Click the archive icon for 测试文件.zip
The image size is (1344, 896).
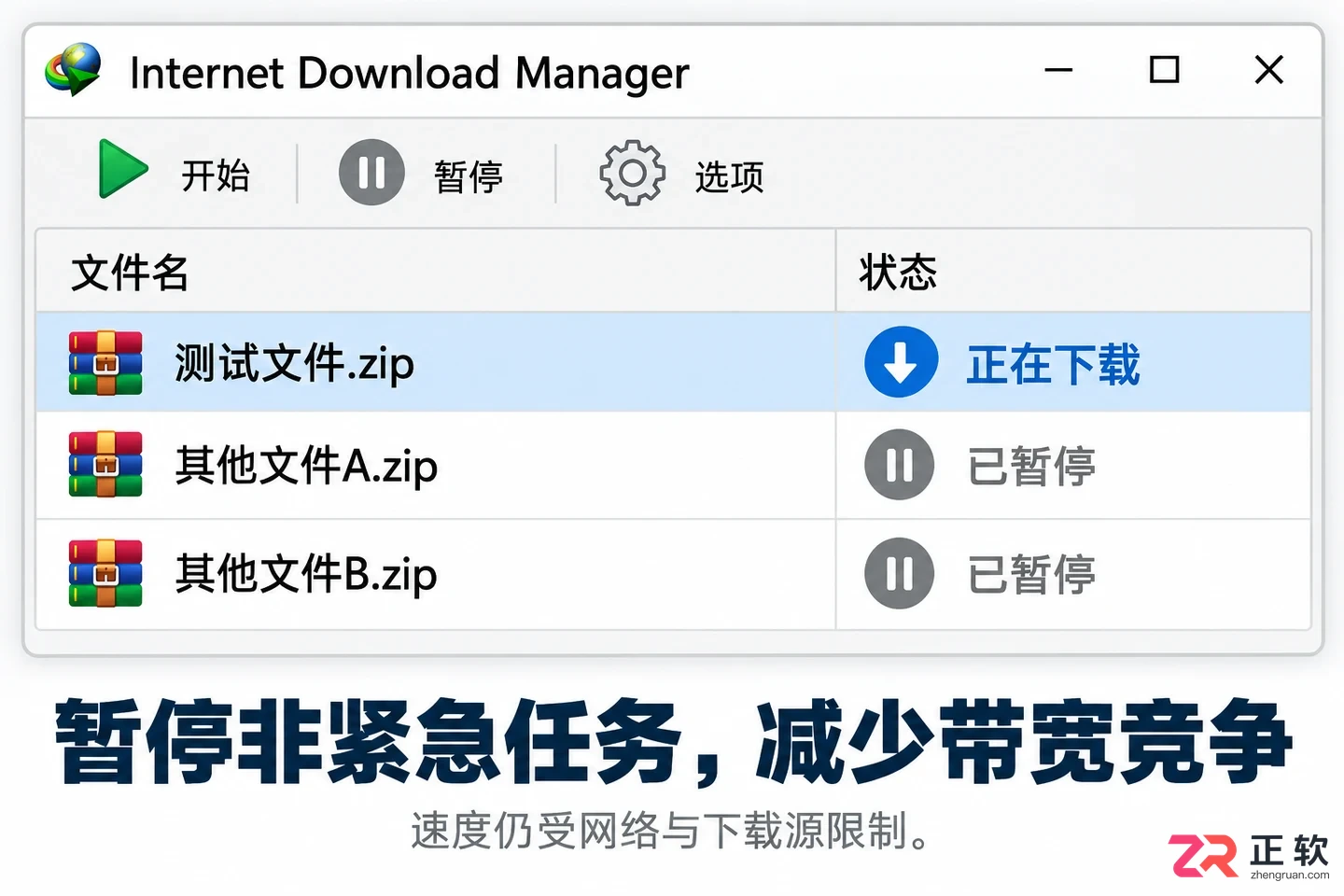tap(105, 363)
